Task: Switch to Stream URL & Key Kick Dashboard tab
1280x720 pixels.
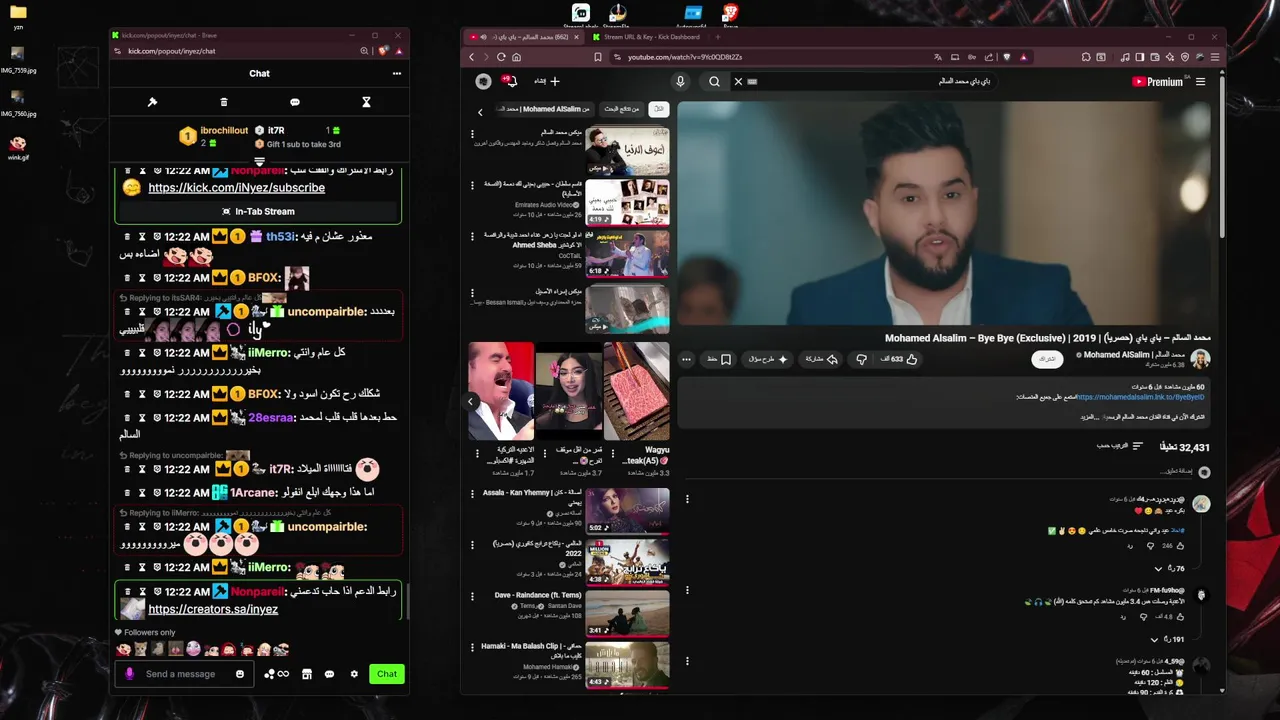Action: click(x=652, y=37)
